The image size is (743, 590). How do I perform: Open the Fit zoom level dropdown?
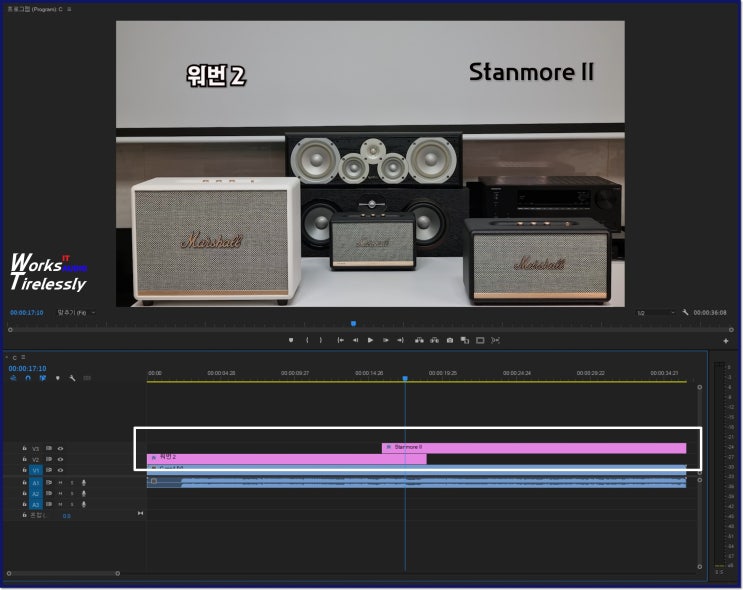coord(76,313)
